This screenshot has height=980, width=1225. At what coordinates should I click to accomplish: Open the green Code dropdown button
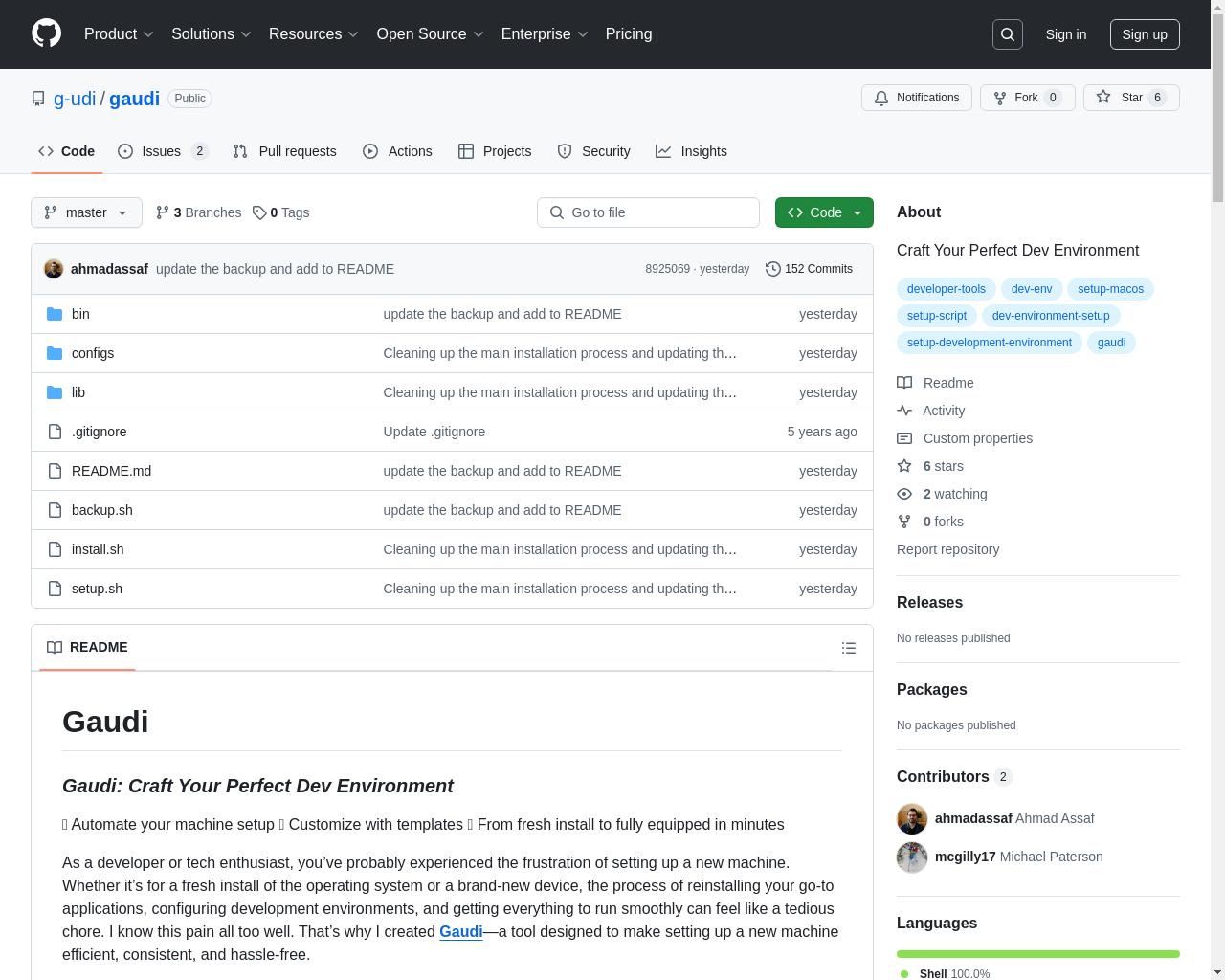pyautogui.click(x=824, y=212)
